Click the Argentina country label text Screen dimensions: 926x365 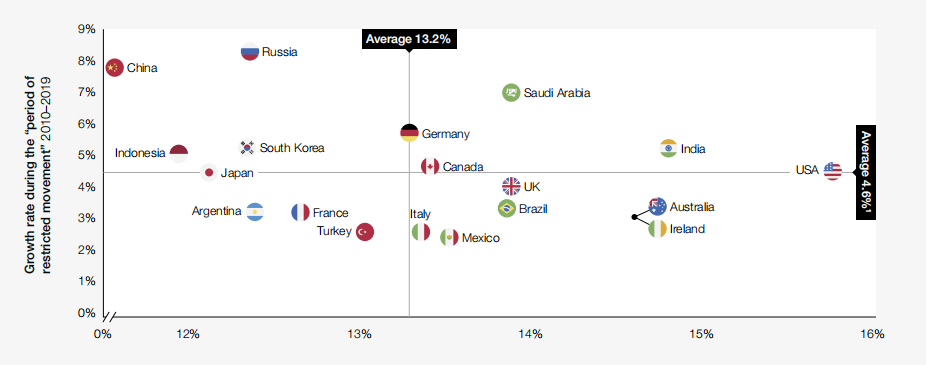click(x=216, y=211)
